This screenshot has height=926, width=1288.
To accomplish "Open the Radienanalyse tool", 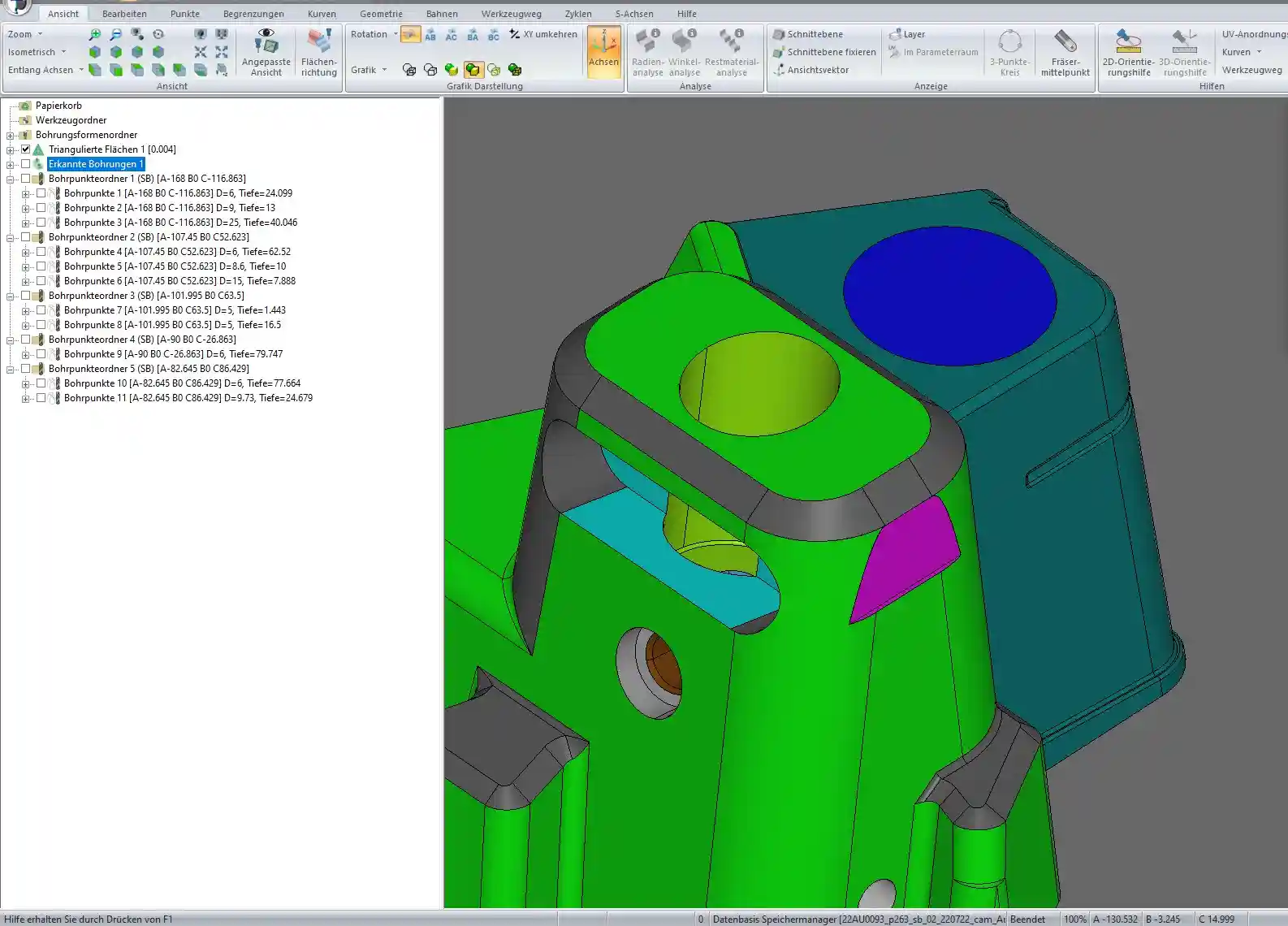I will (x=647, y=53).
